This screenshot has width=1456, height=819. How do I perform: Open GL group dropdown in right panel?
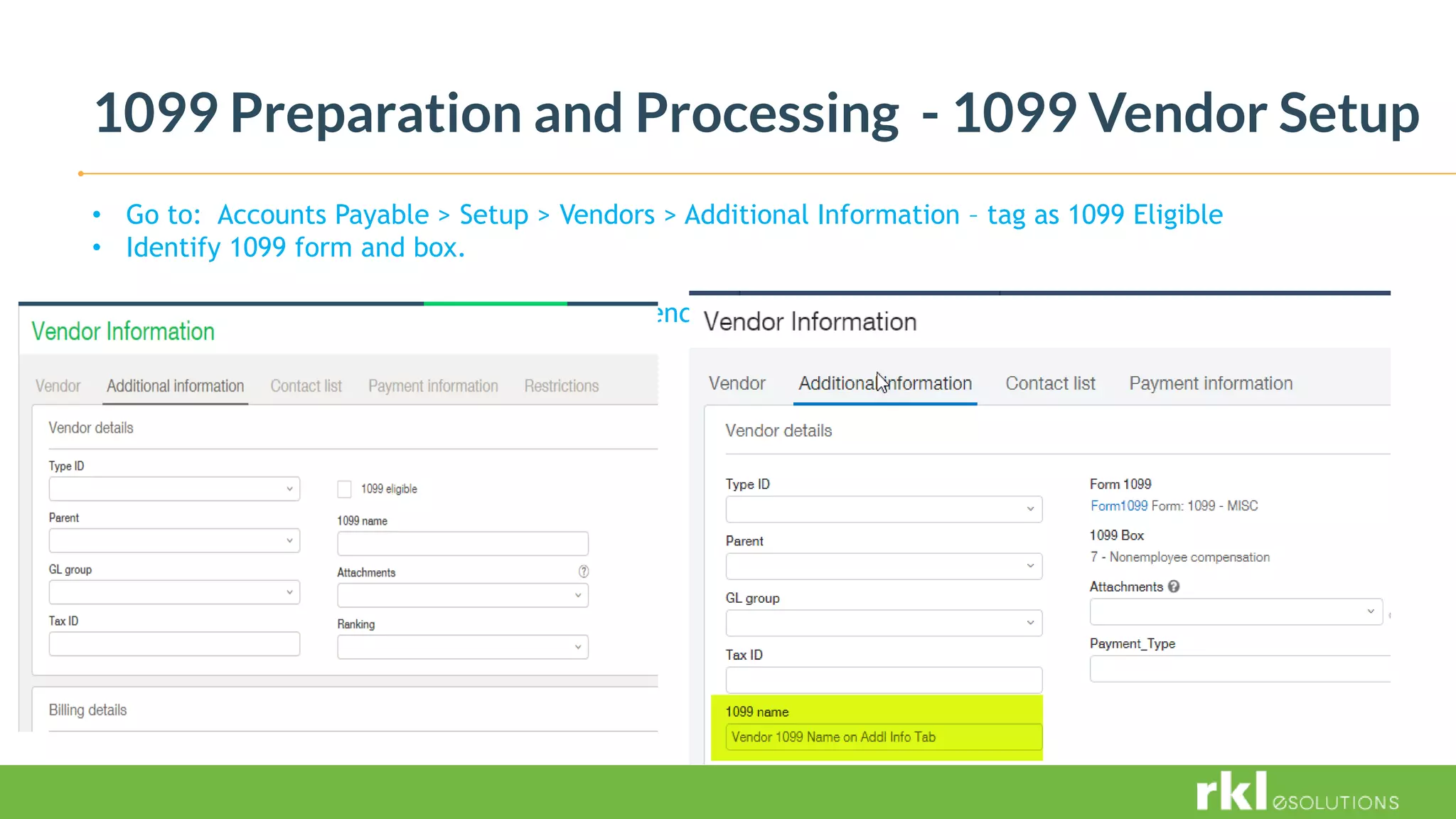click(x=884, y=623)
